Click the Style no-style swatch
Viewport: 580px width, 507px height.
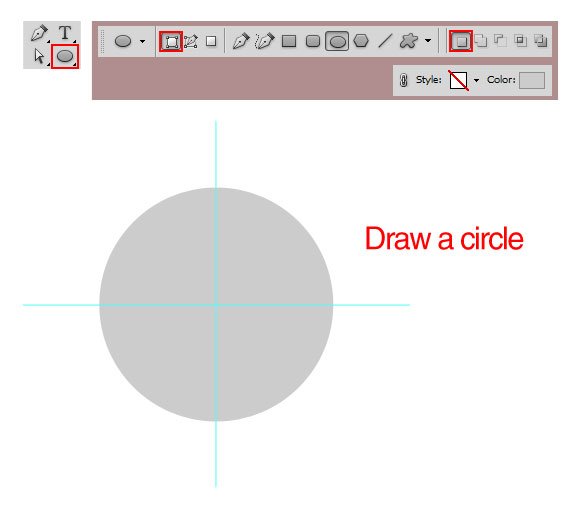[458, 80]
